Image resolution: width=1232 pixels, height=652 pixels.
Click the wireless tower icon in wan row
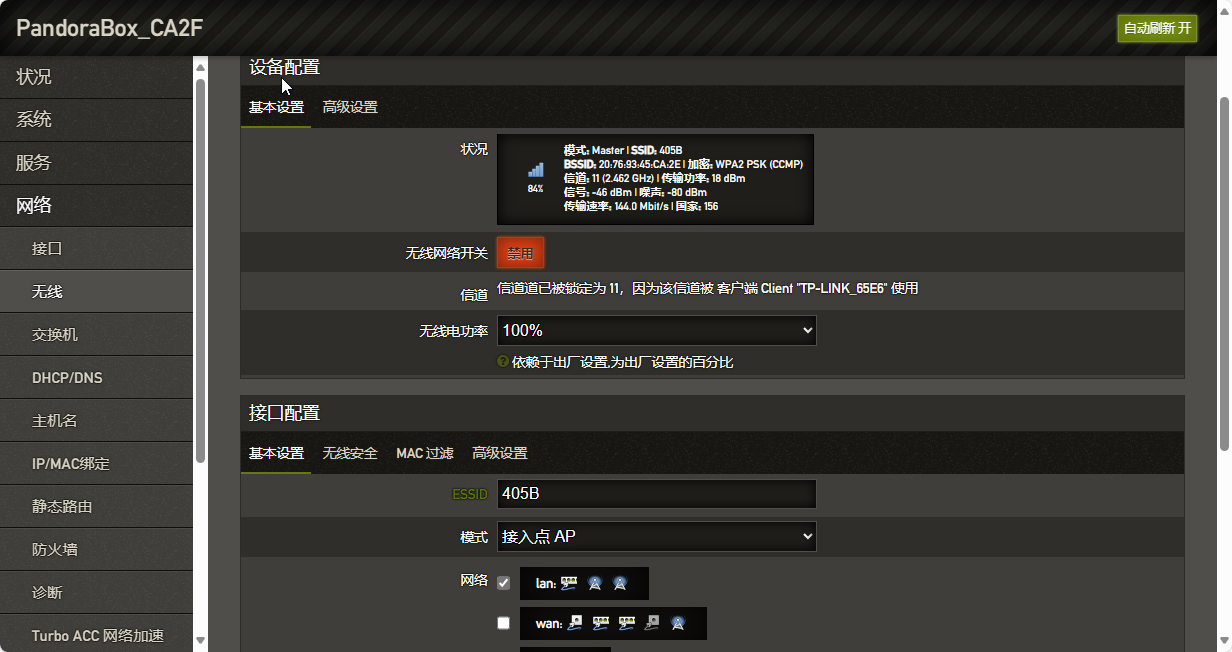point(678,623)
